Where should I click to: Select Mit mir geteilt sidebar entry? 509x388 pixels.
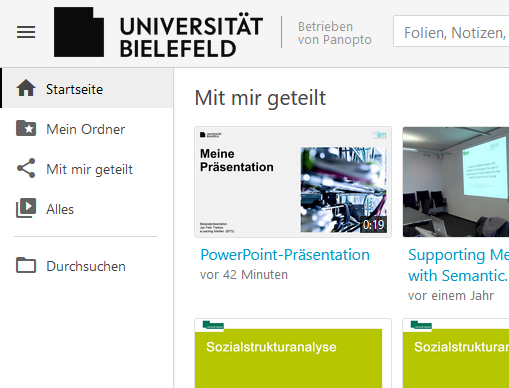click(x=87, y=169)
